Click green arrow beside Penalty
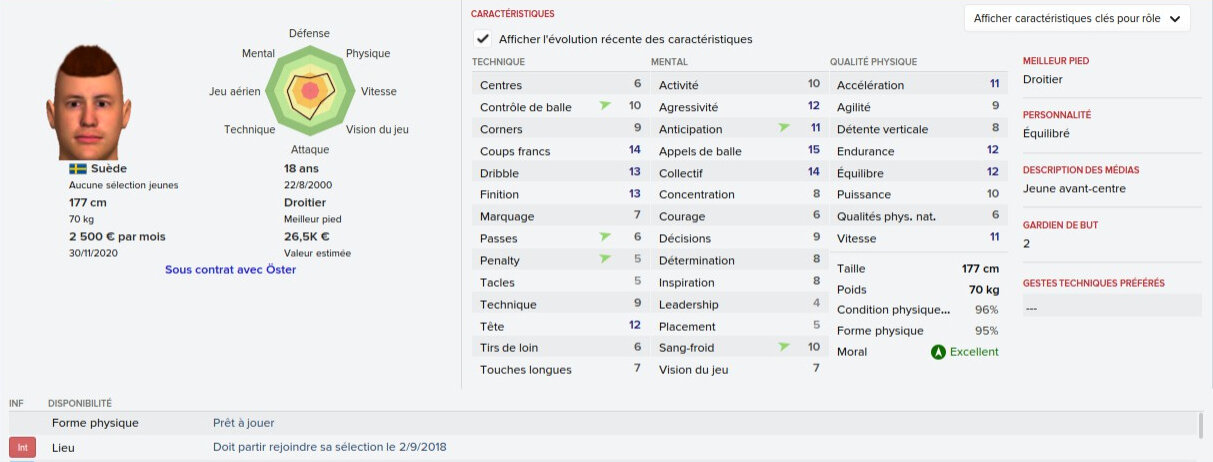The width and height of the screenshot is (1213, 462). point(604,260)
